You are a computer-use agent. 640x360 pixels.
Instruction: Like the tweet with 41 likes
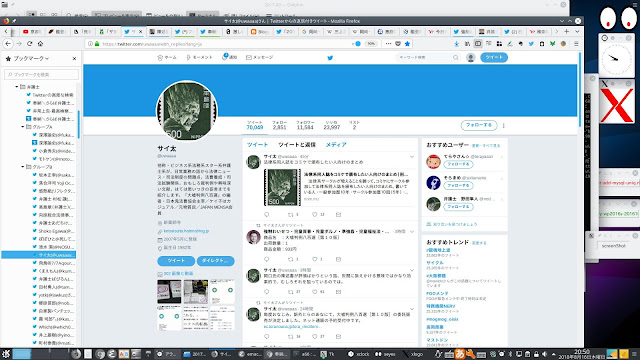(x=315, y=292)
